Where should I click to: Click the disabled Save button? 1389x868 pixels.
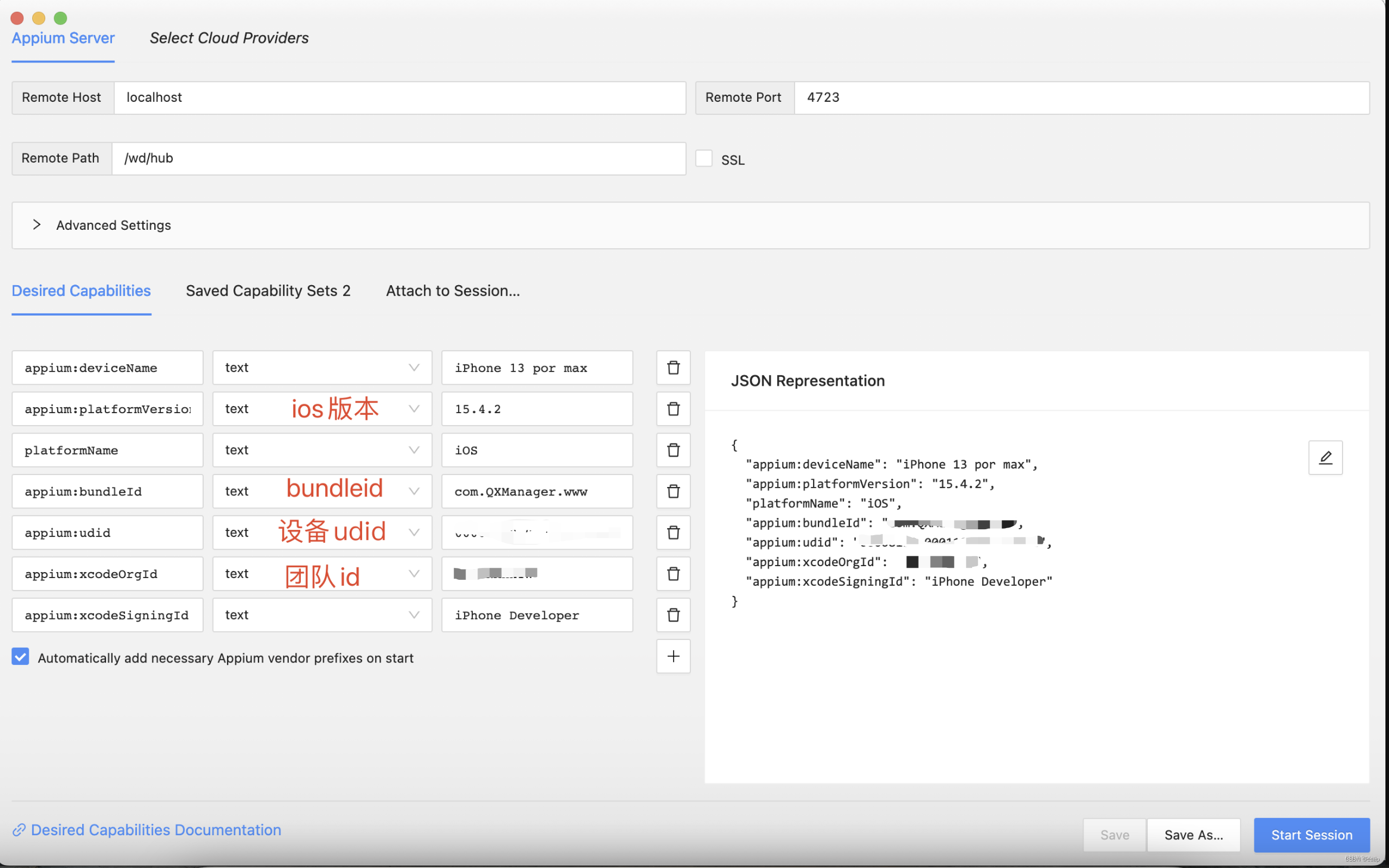point(1114,835)
